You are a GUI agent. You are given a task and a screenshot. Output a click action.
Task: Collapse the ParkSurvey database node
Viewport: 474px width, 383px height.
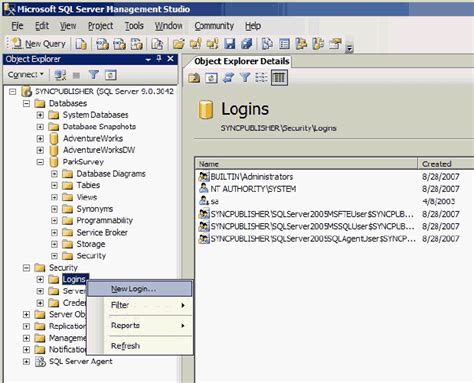40,162
